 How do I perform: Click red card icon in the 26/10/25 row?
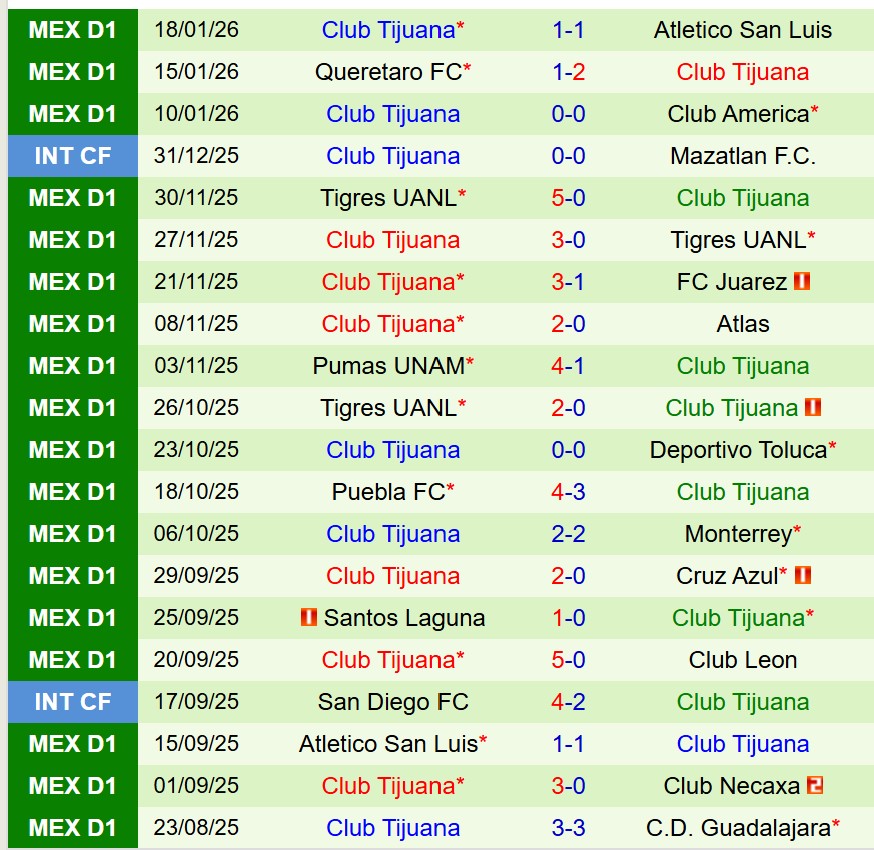pos(812,408)
